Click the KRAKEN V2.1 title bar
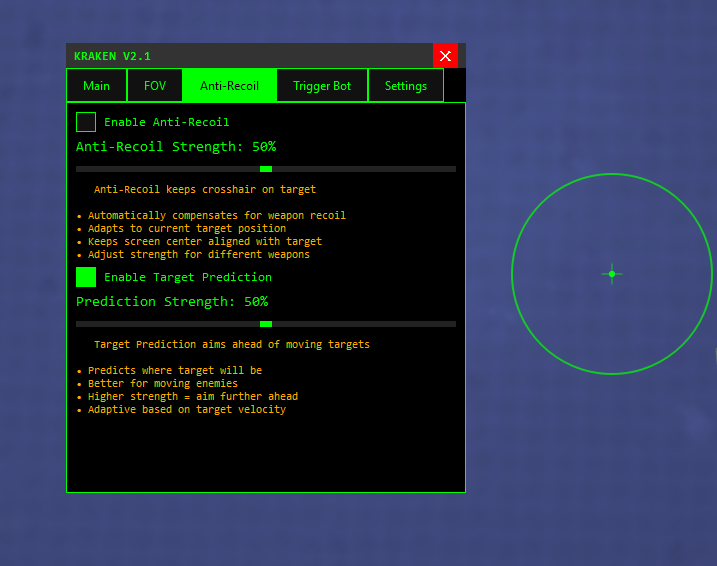 click(250, 56)
